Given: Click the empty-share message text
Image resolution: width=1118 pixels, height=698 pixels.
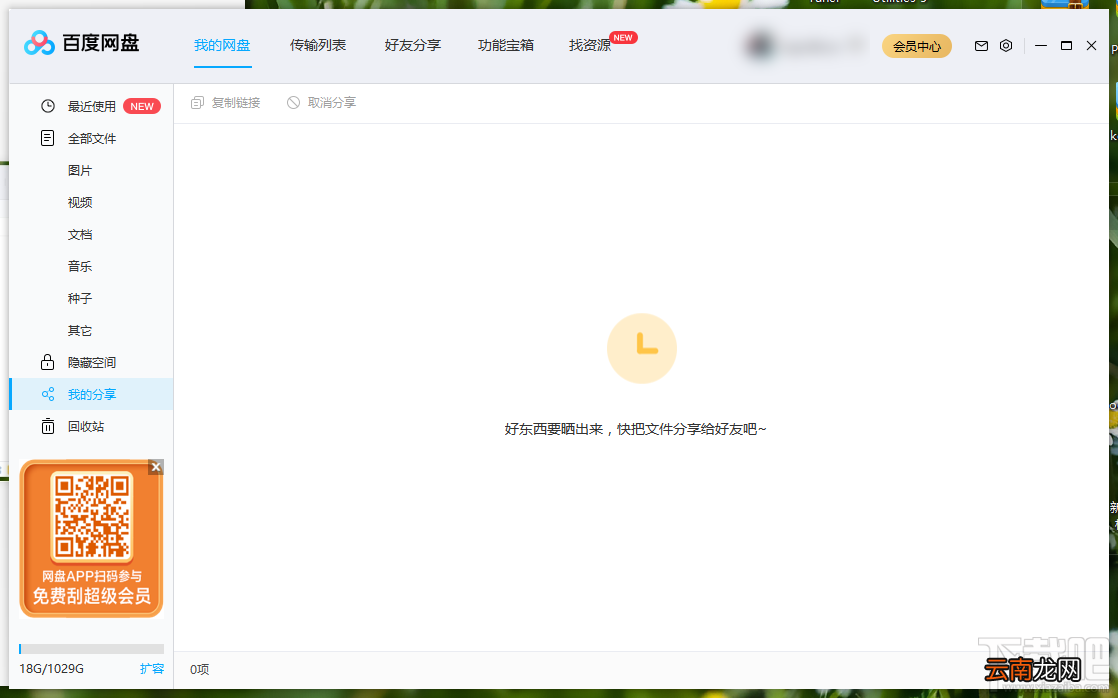Looking at the screenshot, I should (x=635, y=429).
